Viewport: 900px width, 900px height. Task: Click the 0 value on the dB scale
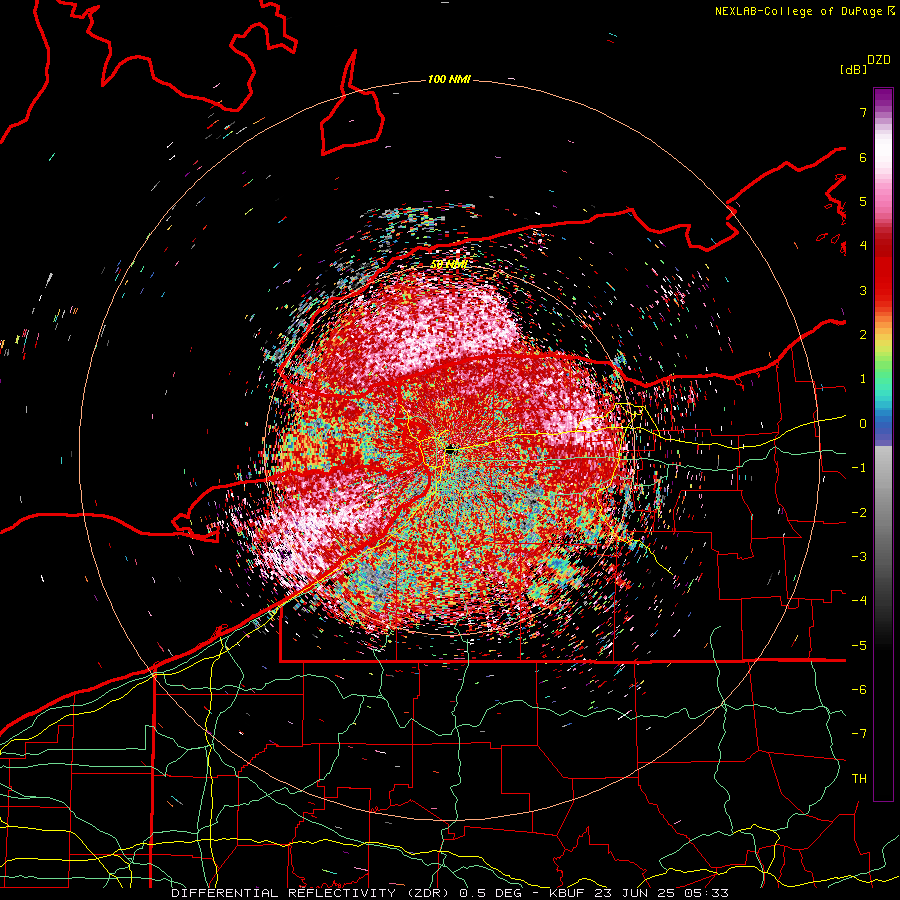coord(863,424)
